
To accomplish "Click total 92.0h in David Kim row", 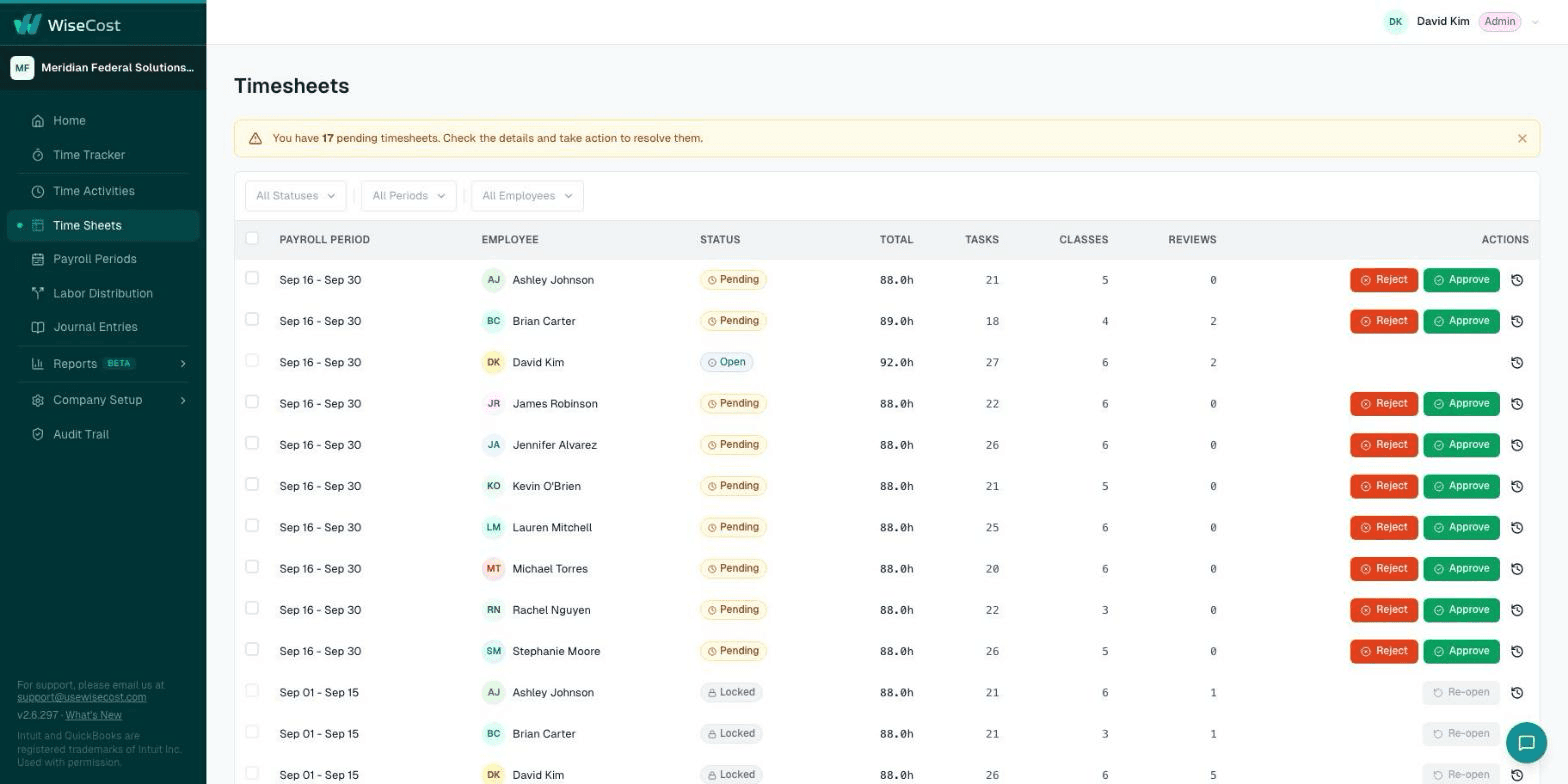I will tap(896, 363).
